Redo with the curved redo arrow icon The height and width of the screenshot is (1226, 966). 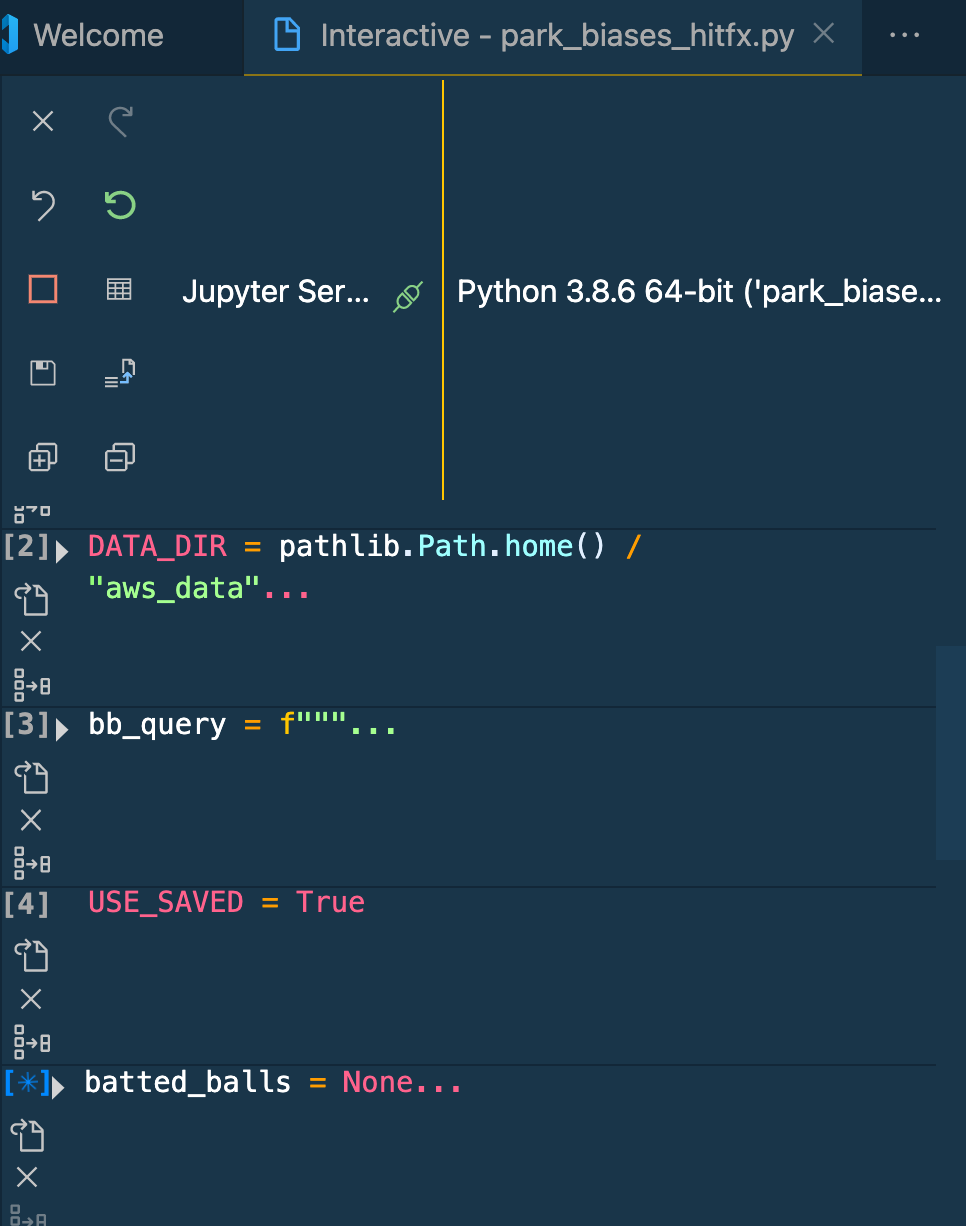[119, 120]
